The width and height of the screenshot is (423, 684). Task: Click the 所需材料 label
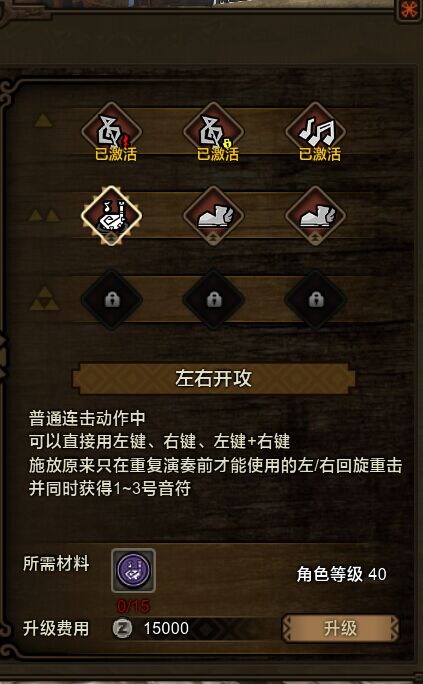point(56,564)
